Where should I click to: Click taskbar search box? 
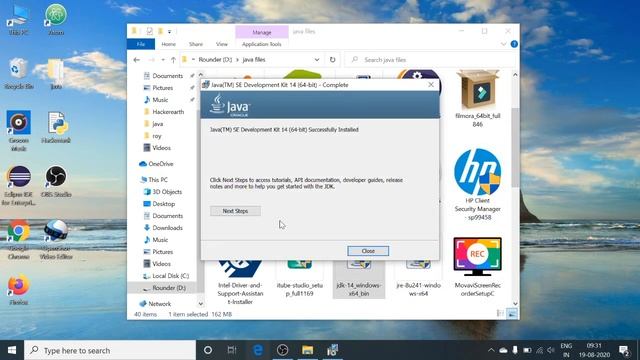click(x=110, y=350)
